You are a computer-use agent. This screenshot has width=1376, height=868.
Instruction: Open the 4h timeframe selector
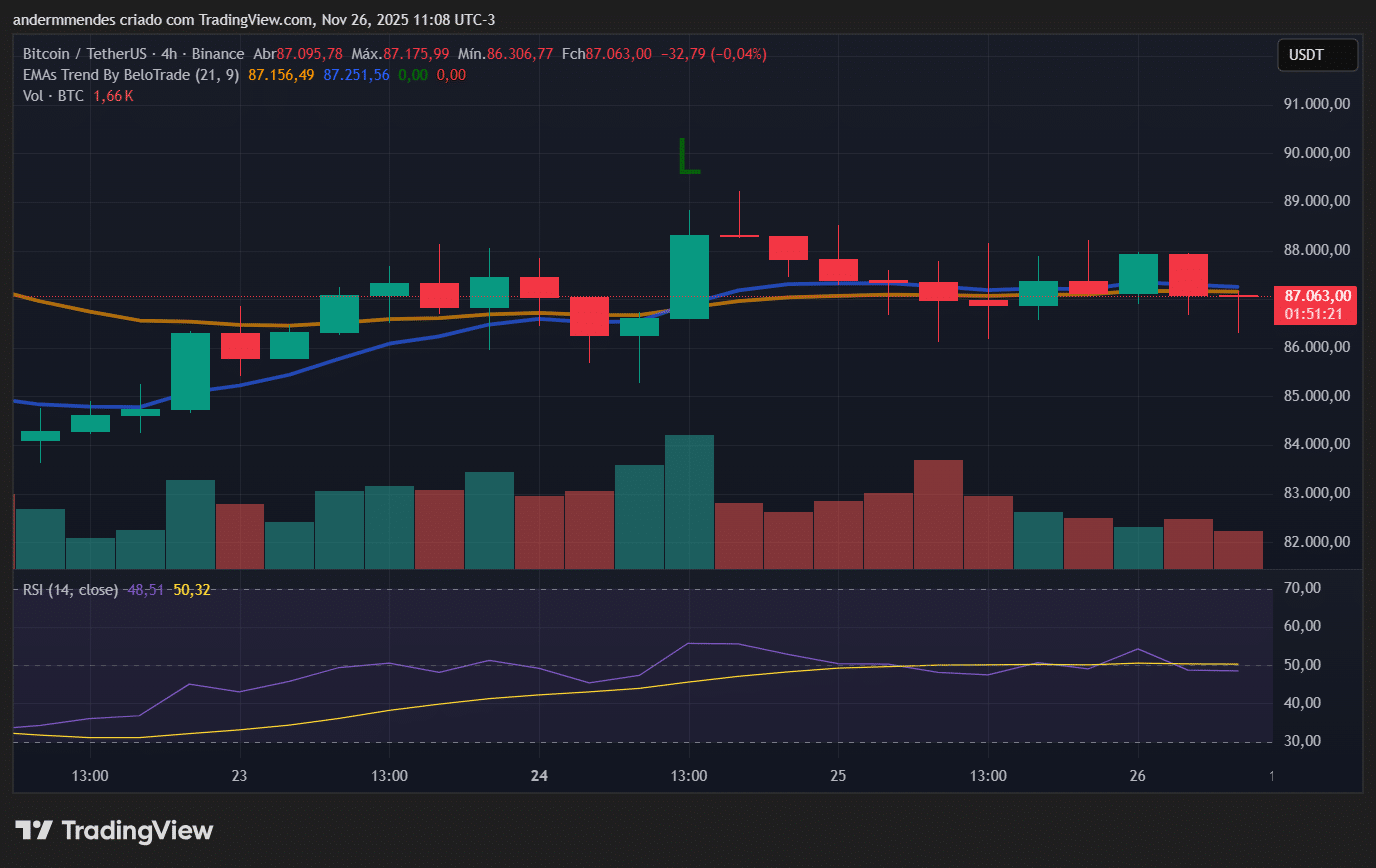172,53
